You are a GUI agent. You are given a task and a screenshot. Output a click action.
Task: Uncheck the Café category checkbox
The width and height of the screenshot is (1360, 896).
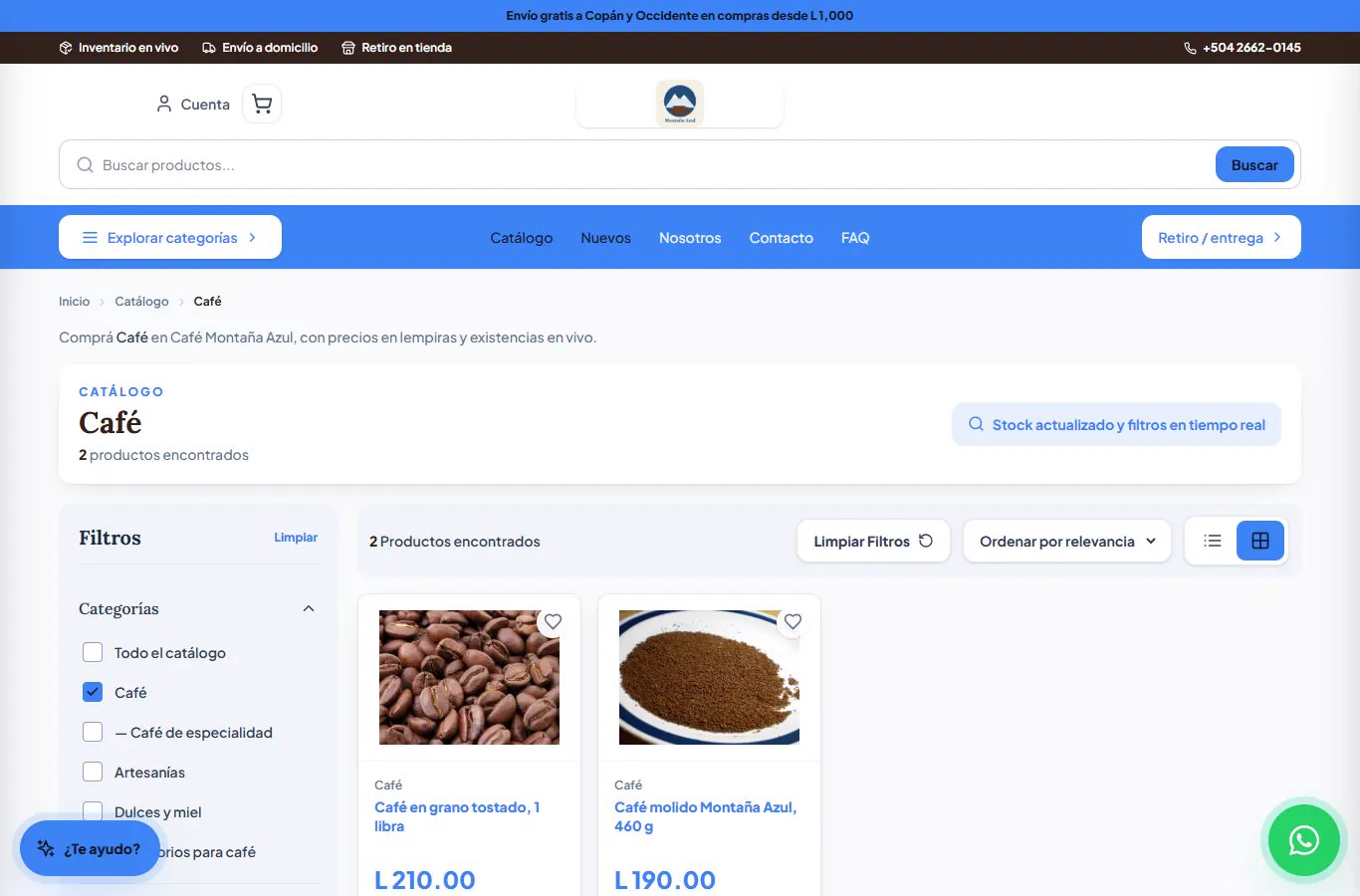coord(93,693)
